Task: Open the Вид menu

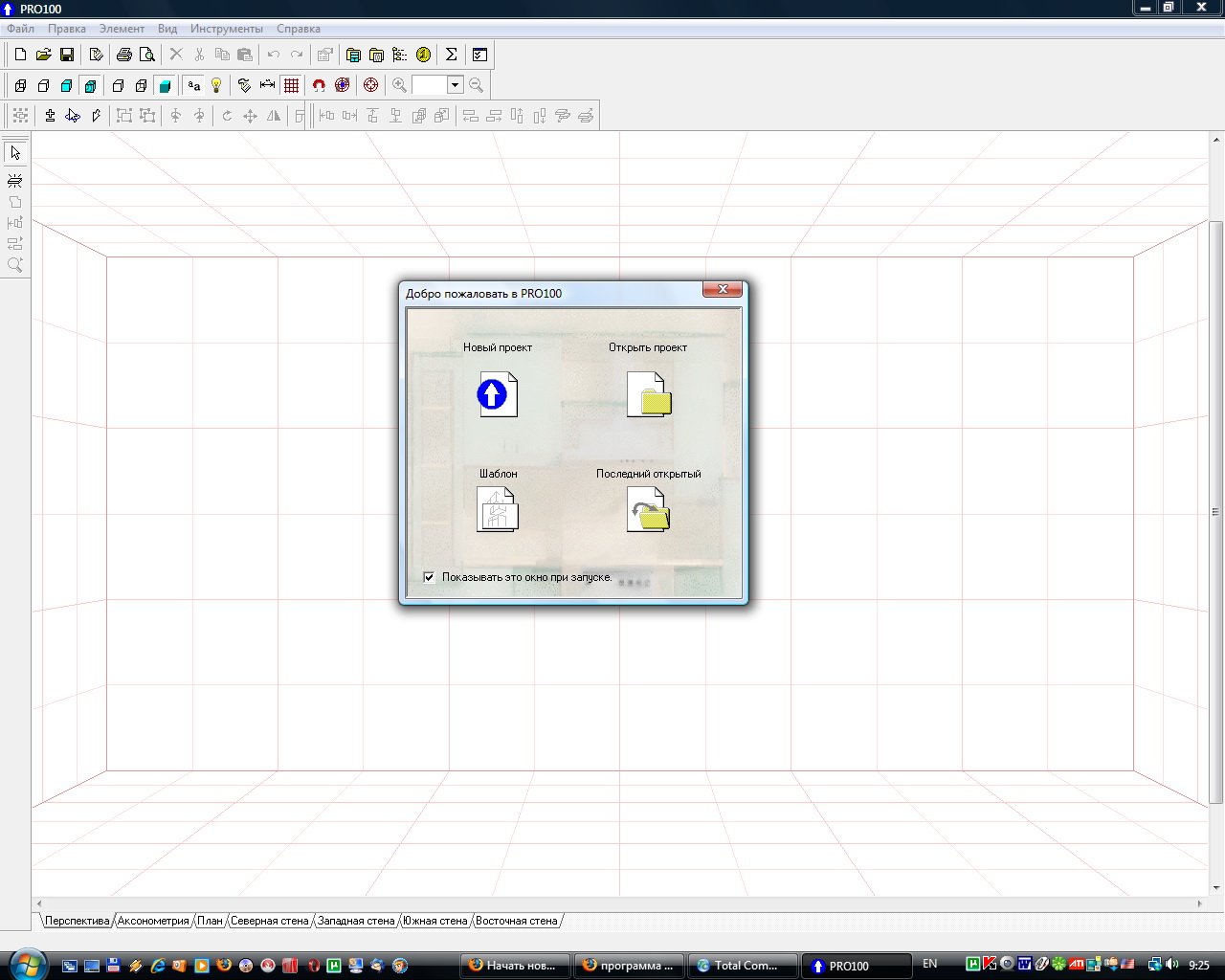Action: 167,29
